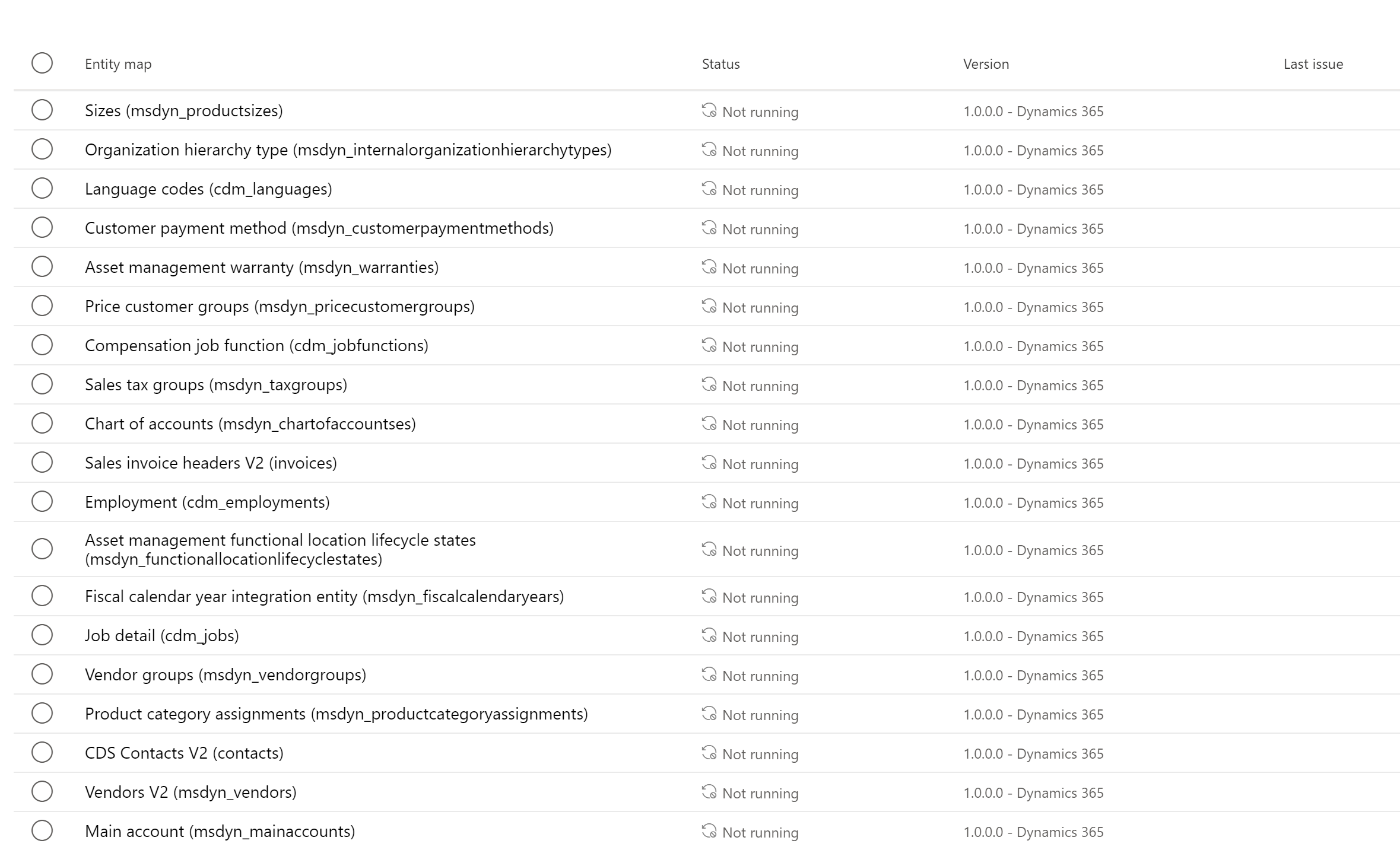Open the Organization hierarchy type entity map
Viewport: 1400px width, 850px height.
[x=348, y=150]
